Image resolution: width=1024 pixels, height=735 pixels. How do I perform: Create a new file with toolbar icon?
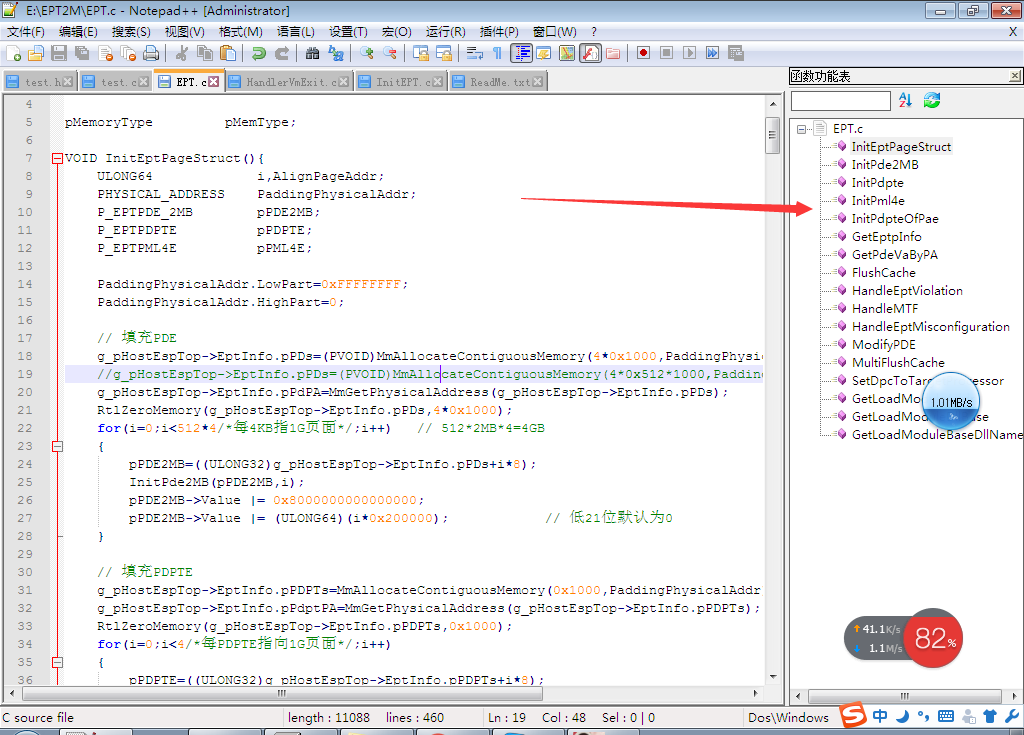coord(13,54)
